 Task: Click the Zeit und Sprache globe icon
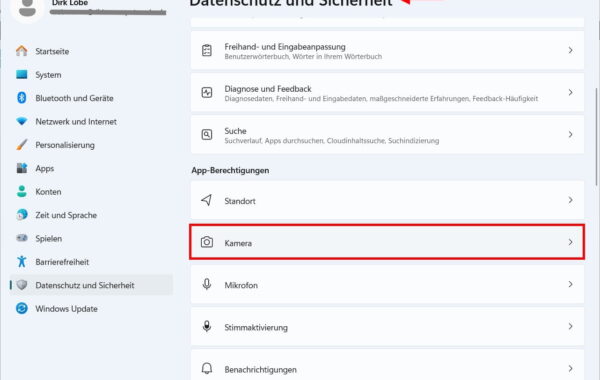point(22,215)
